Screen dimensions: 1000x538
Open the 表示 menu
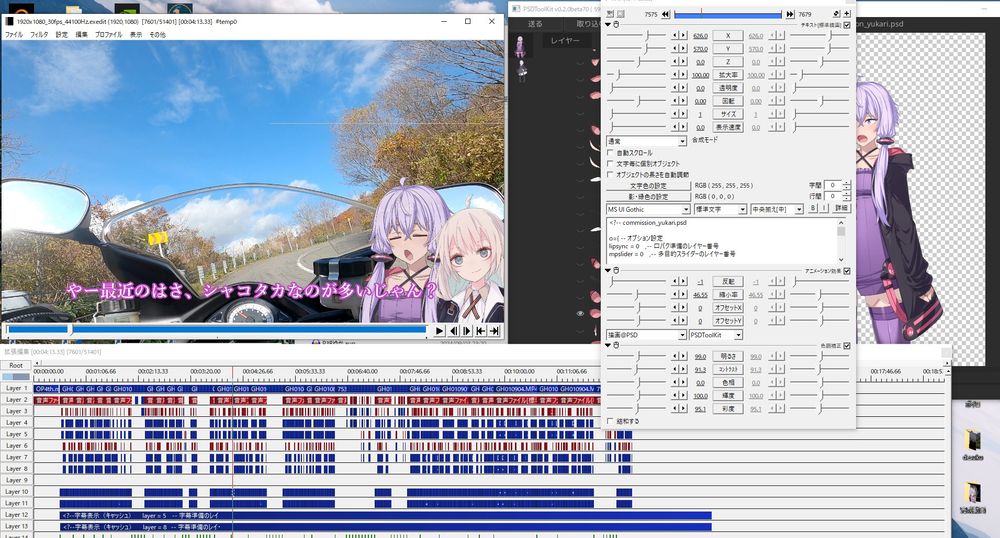click(136, 34)
